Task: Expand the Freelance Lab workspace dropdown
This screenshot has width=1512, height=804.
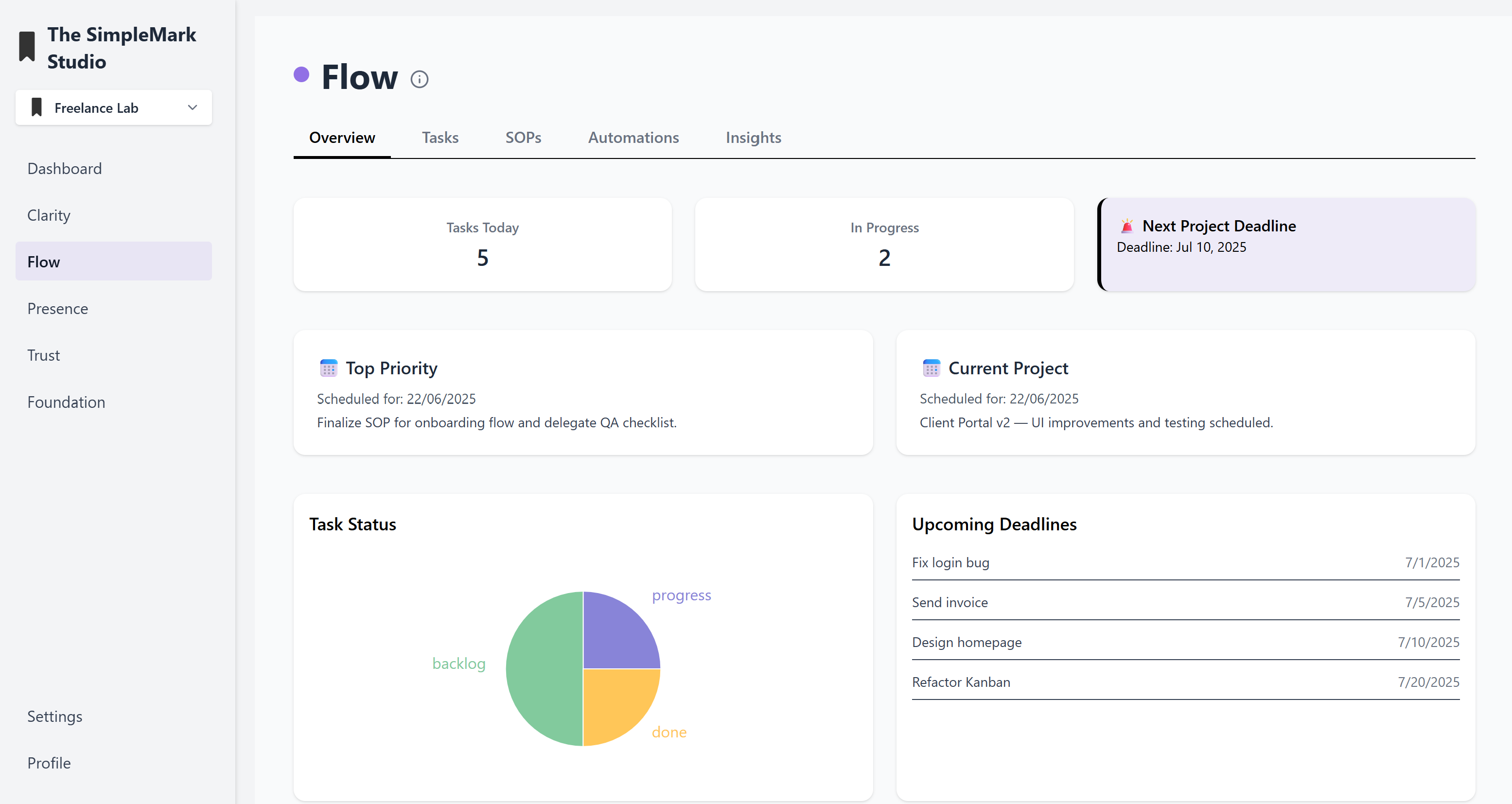Action: pyautogui.click(x=114, y=107)
